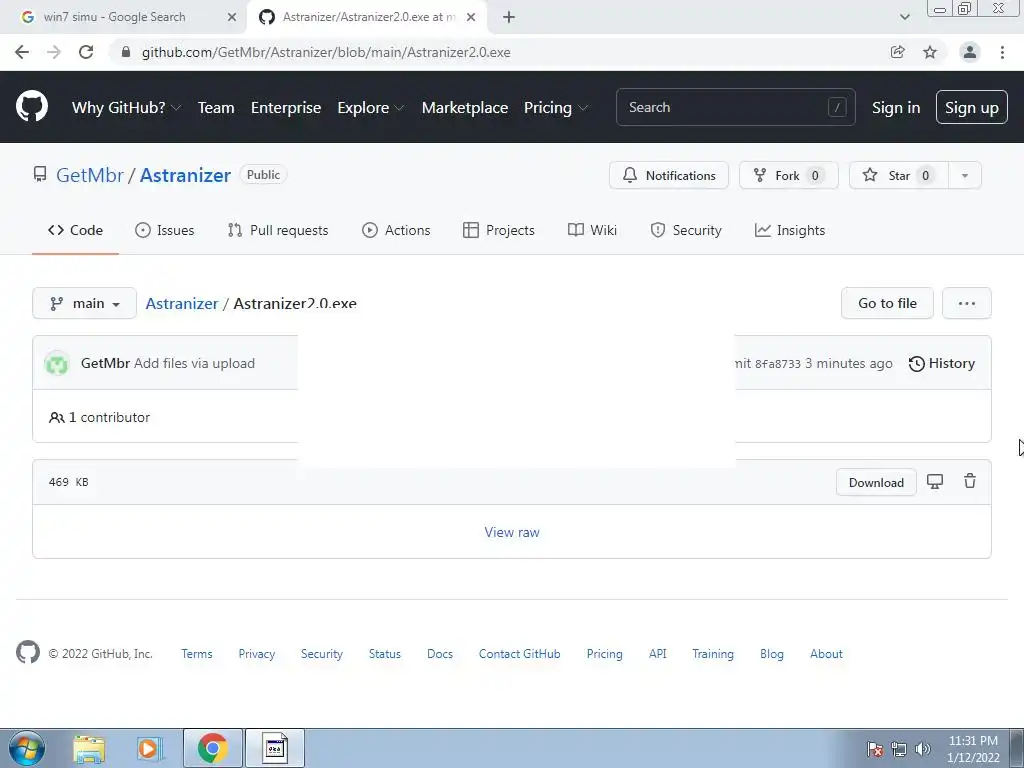
Task: Open the Issues tab
Action: [165, 231]
